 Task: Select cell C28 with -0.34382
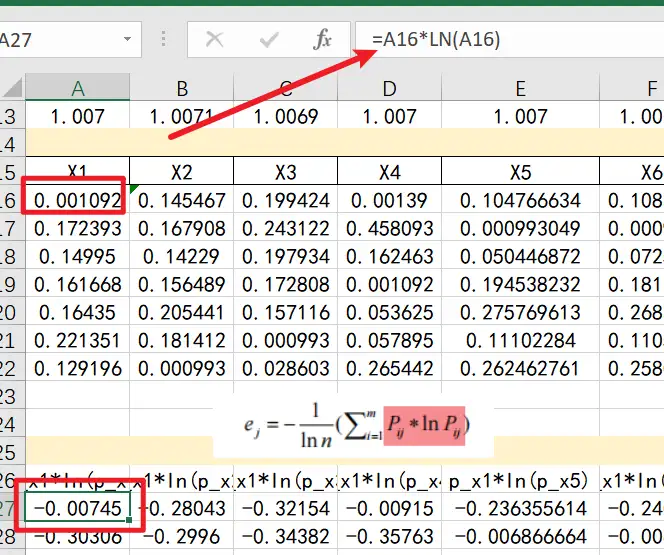pyautogui.click(x=286, y=536)
